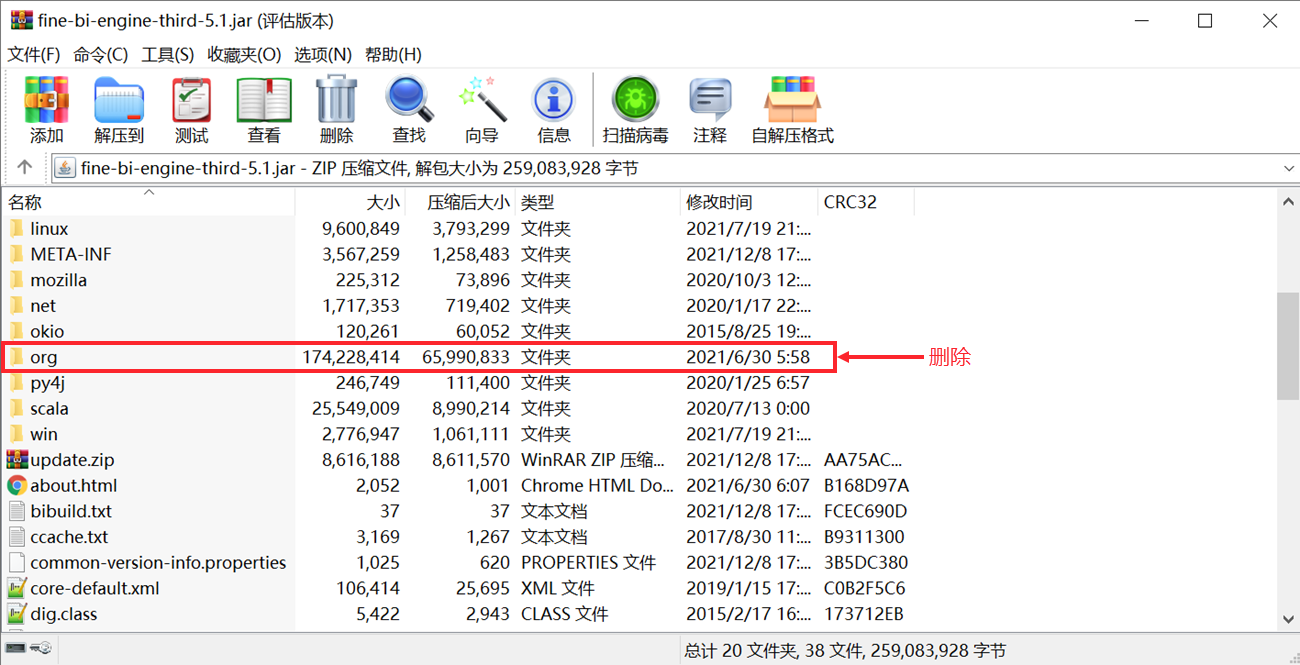The image size is (1300, 665).
Task: Select the ccache.txt file icon
Action: click(17, 537)
